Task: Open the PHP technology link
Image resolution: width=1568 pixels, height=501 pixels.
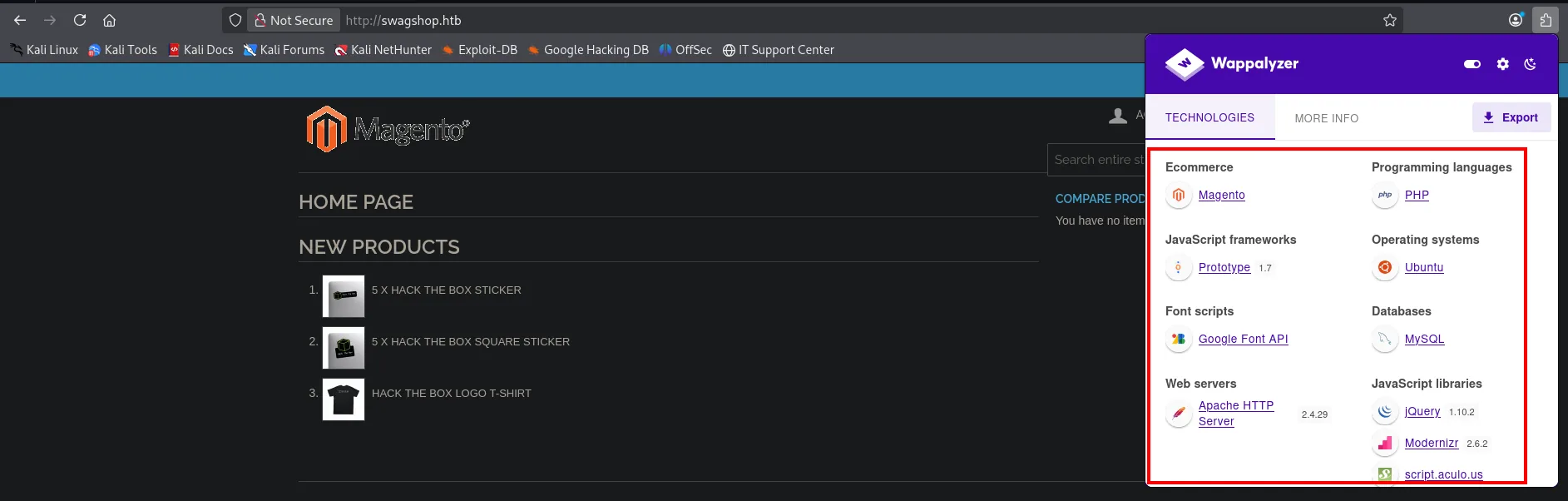Action: [x=1417, y=195]
